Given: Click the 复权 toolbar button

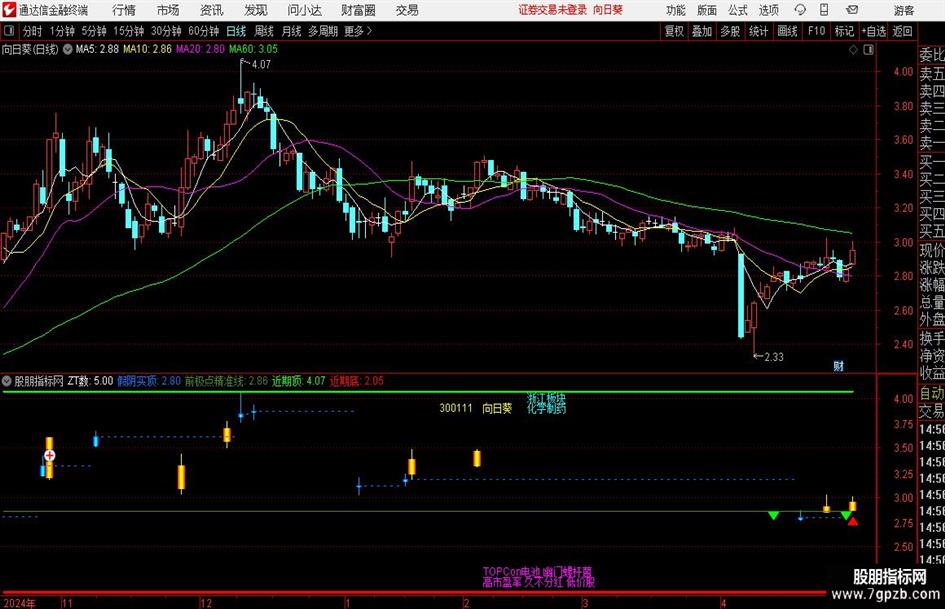Looking at the screenshot, I should tap(674, 31).
